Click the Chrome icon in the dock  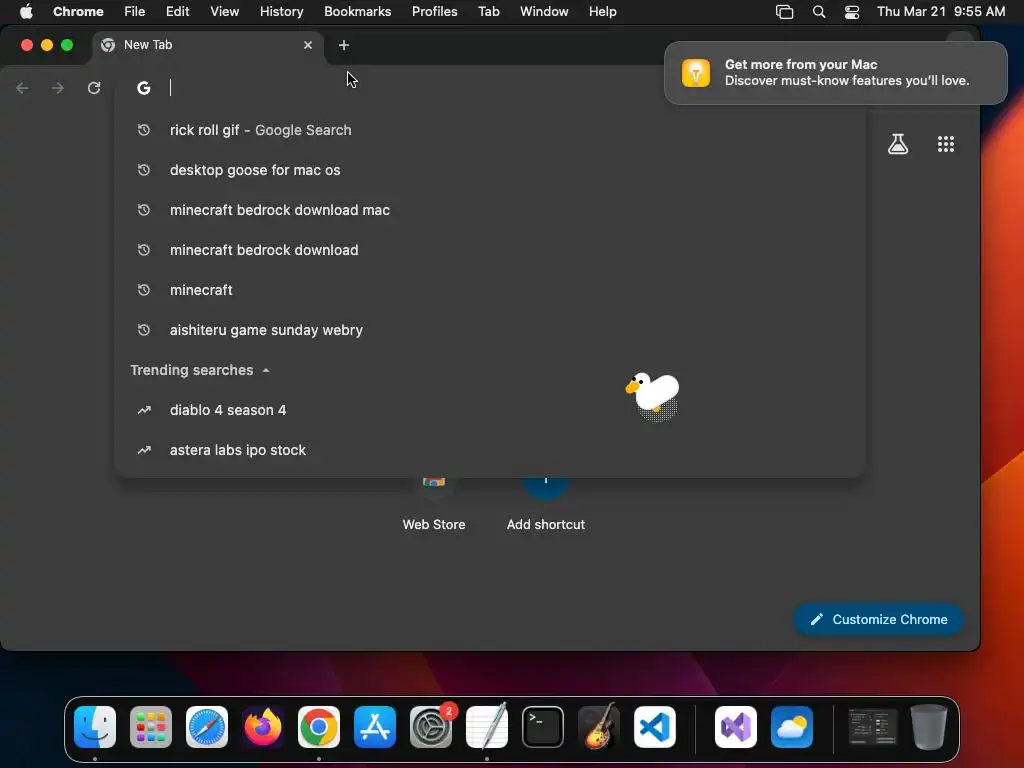point(319,727)
